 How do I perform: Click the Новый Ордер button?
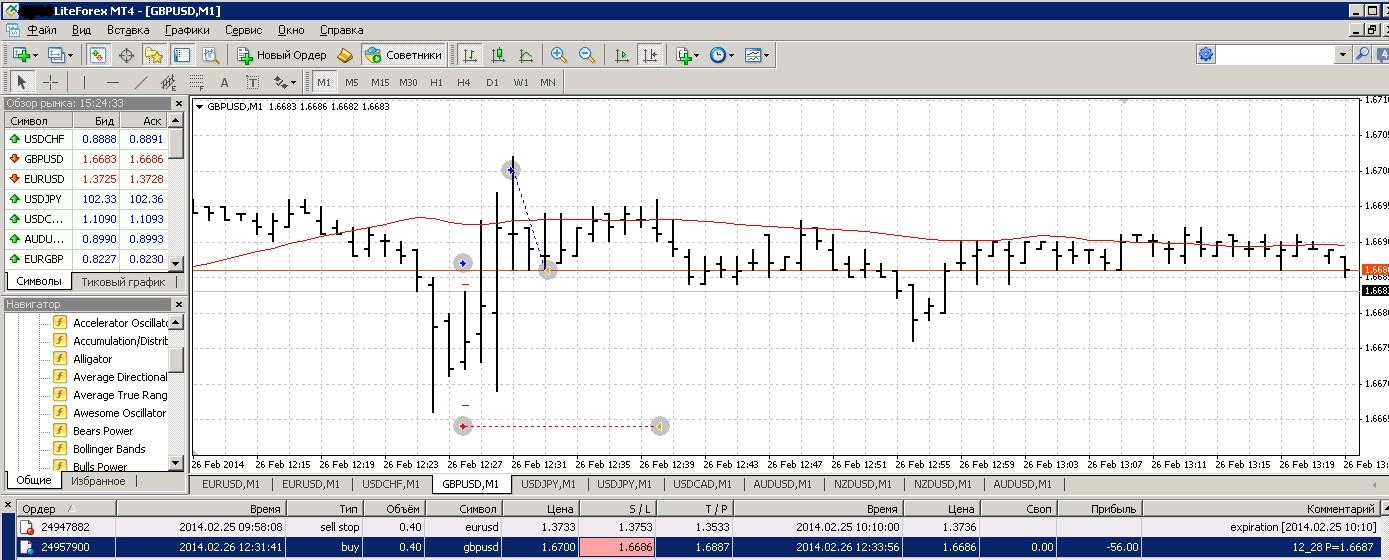click(281, 56)
